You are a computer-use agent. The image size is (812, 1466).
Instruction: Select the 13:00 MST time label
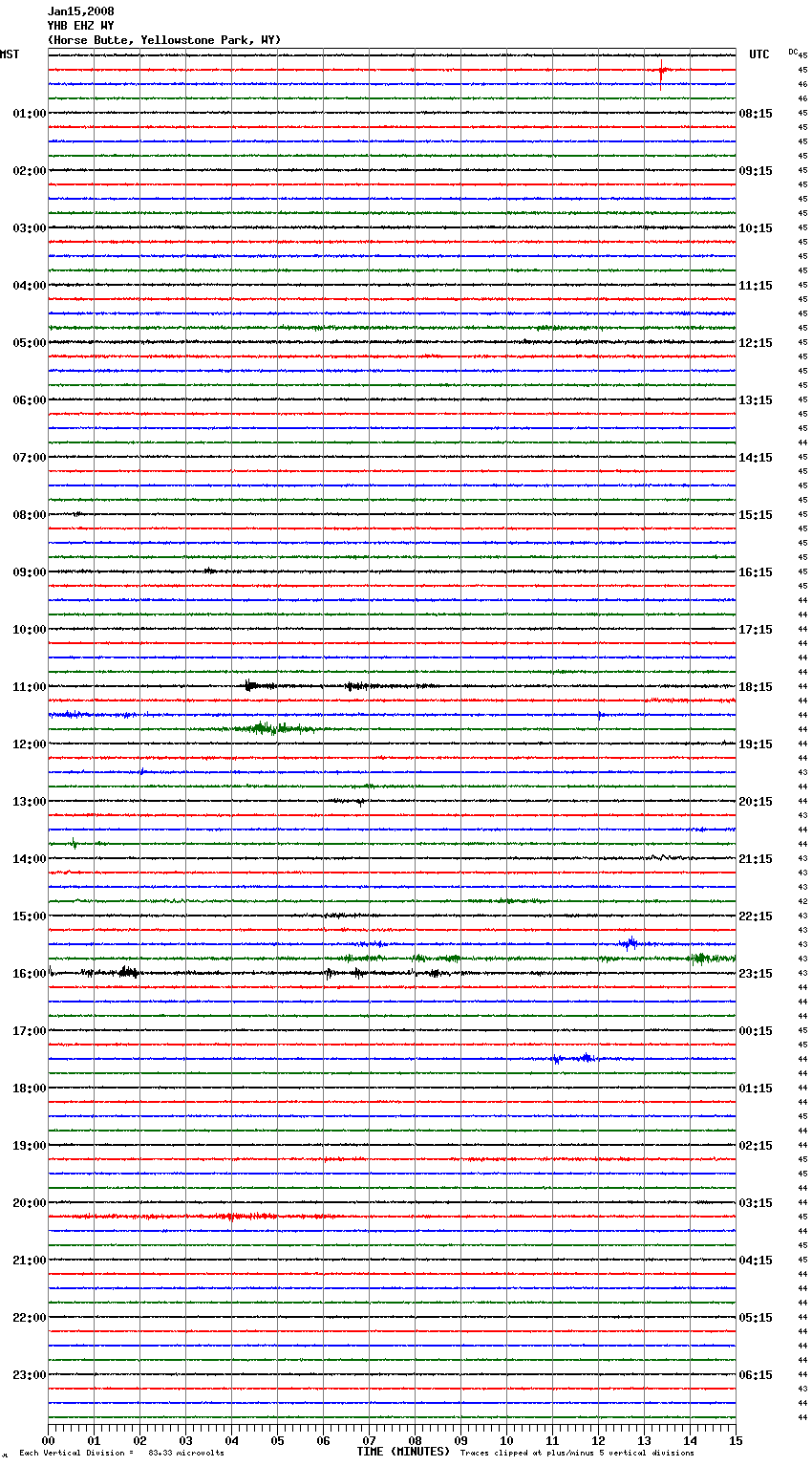tap(30, 802)
